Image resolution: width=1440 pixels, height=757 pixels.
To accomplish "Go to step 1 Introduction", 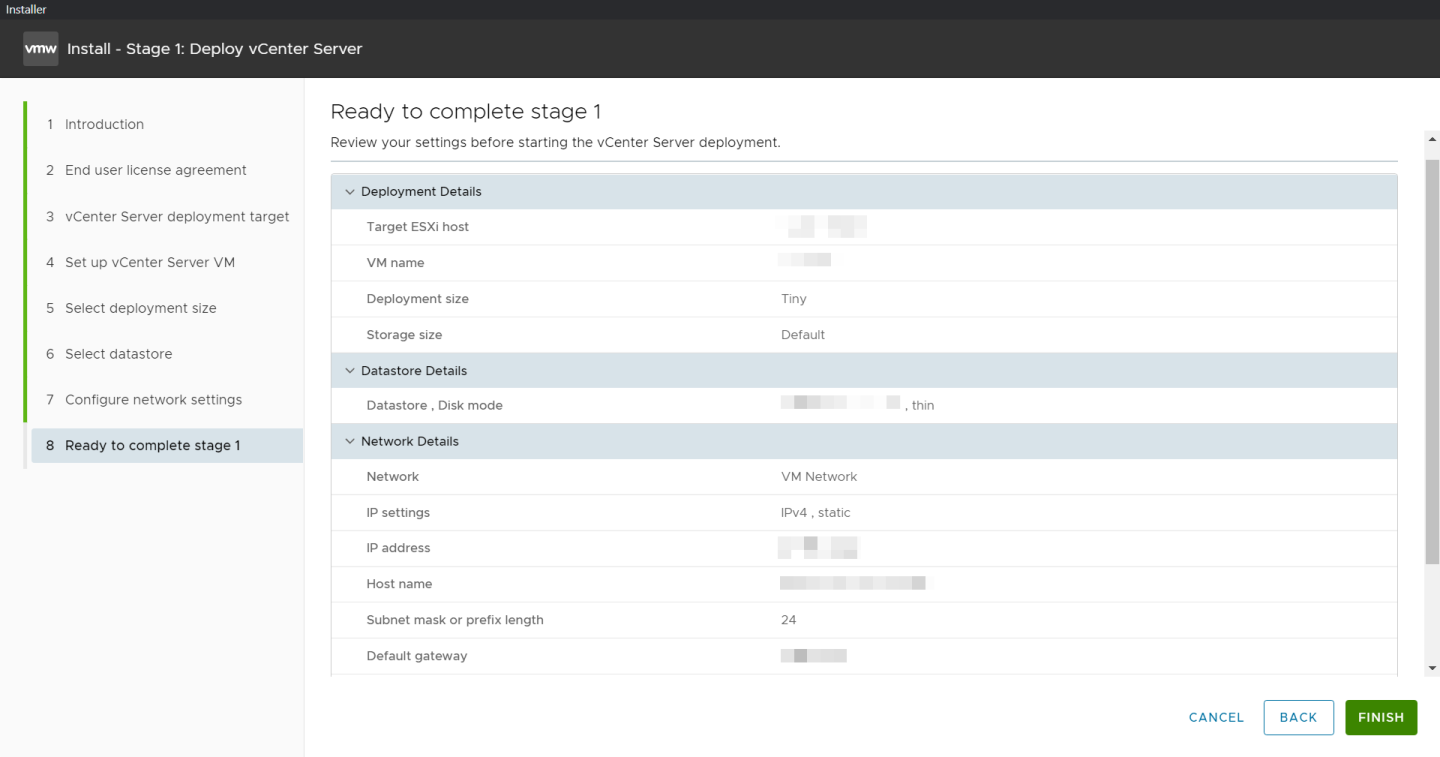I will click(104, 125).
